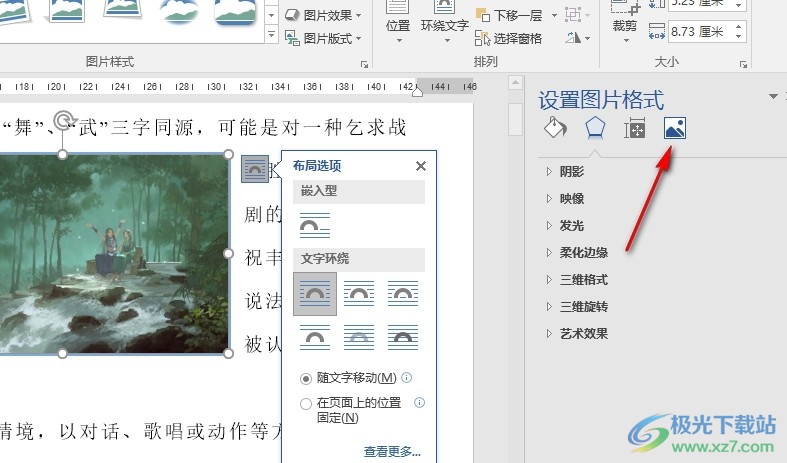
Task: Click the vertical scrollbar up arrow
Action: 515,83
